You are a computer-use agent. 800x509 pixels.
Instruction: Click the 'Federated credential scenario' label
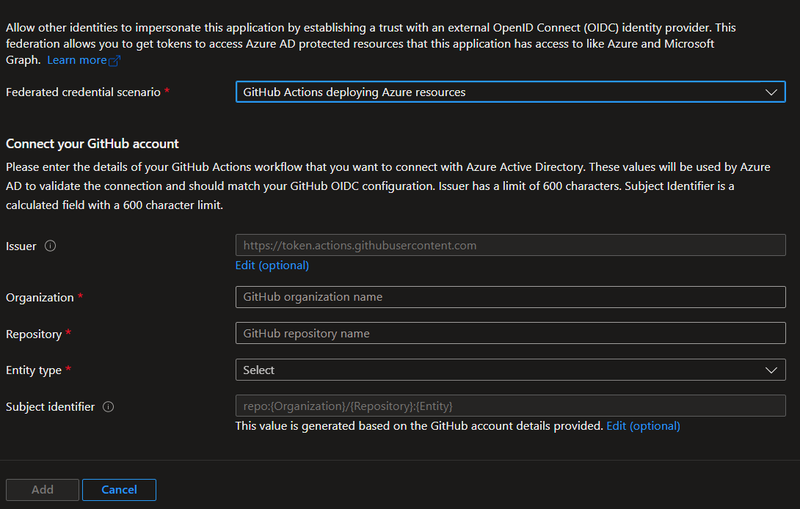click(83, 92)
